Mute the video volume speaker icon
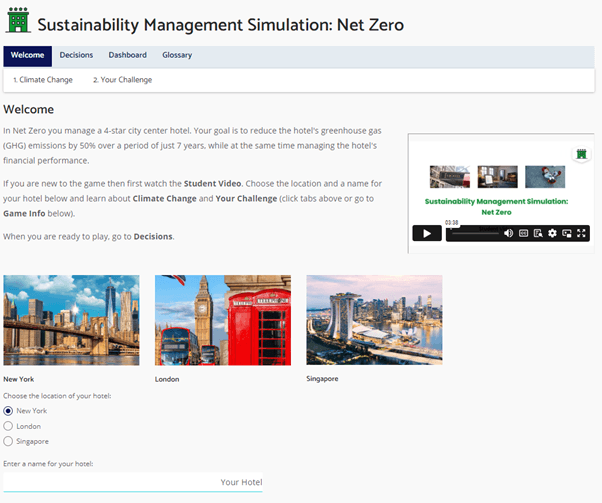The image size is (602, 503). tap(508, 233)
